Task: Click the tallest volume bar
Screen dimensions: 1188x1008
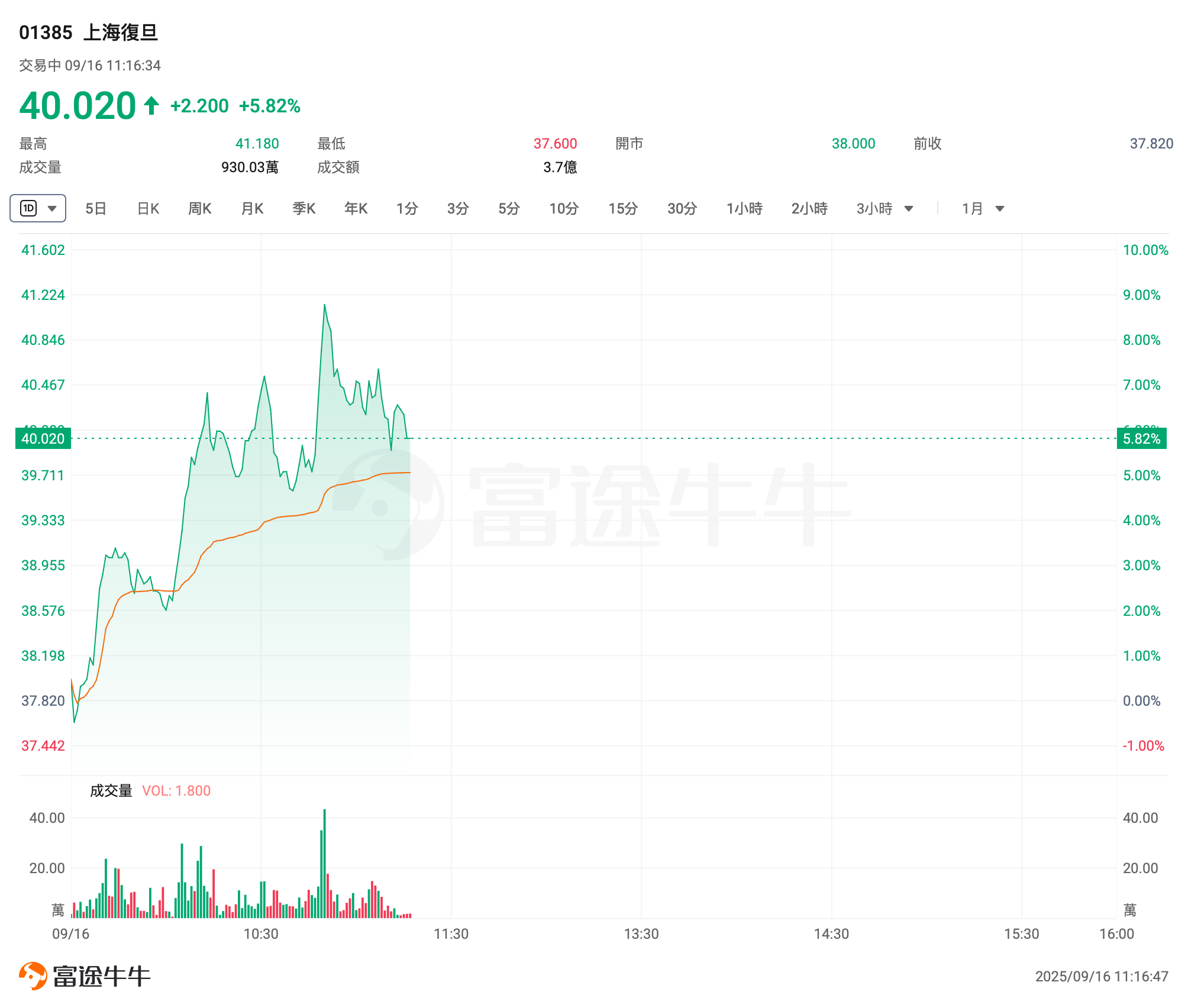Action: click(325, 864)
